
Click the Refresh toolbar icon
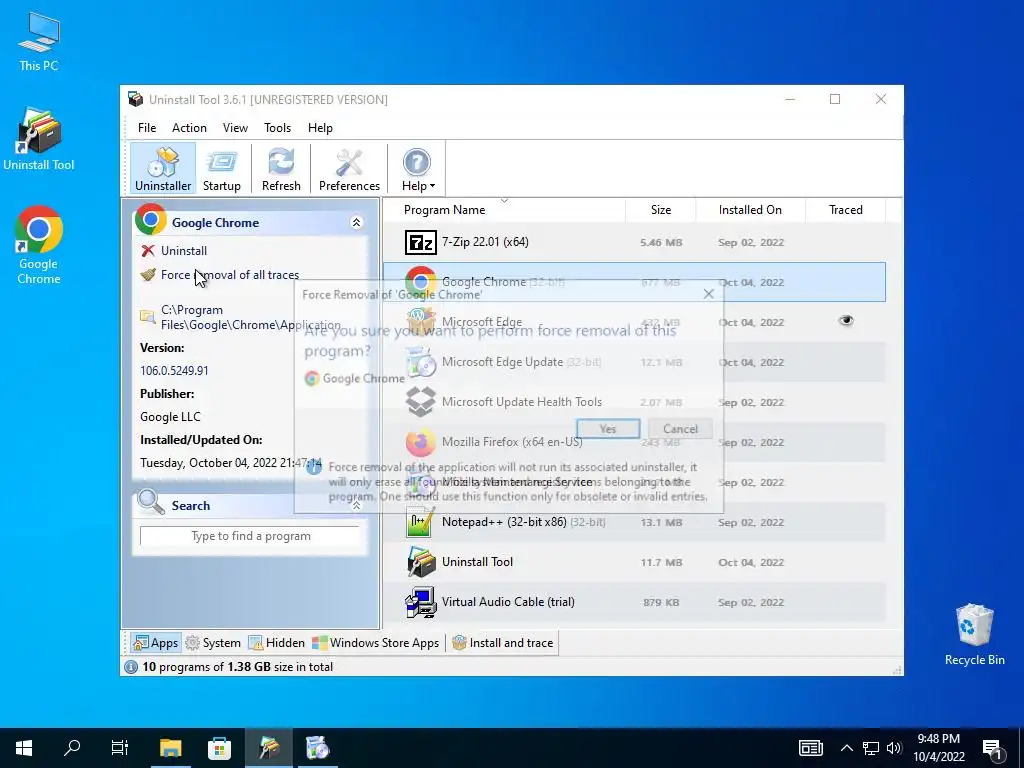point(281,168)
